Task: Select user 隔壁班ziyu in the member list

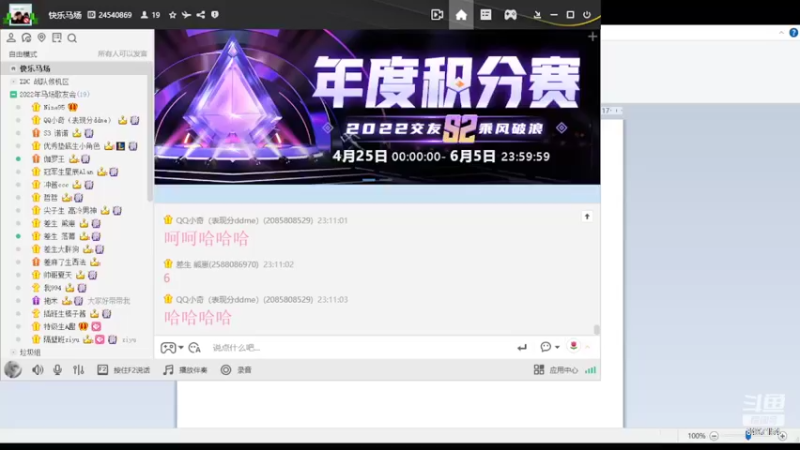Action: click(61, 339)
